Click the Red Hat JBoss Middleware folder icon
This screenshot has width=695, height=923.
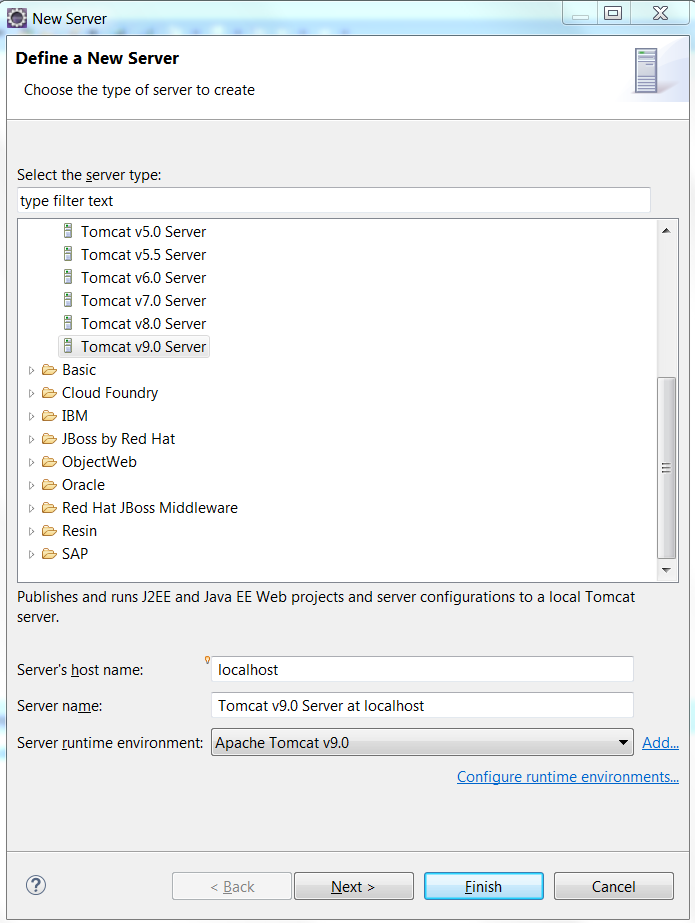pos(49,507)
